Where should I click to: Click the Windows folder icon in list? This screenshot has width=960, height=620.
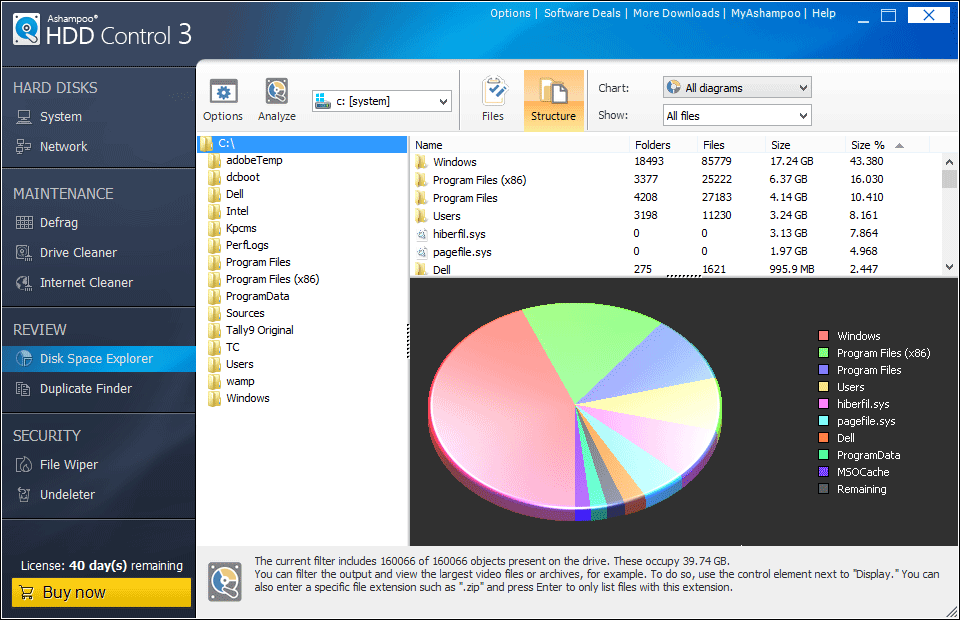[421, 162]
